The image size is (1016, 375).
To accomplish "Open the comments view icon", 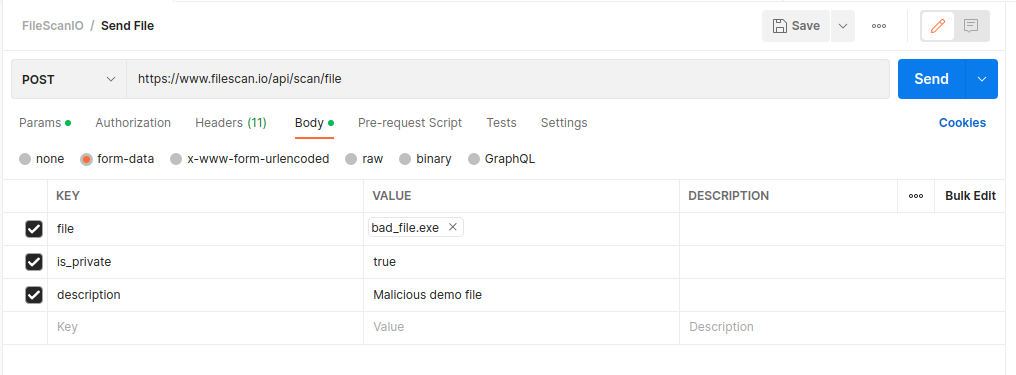I will 971,26.
